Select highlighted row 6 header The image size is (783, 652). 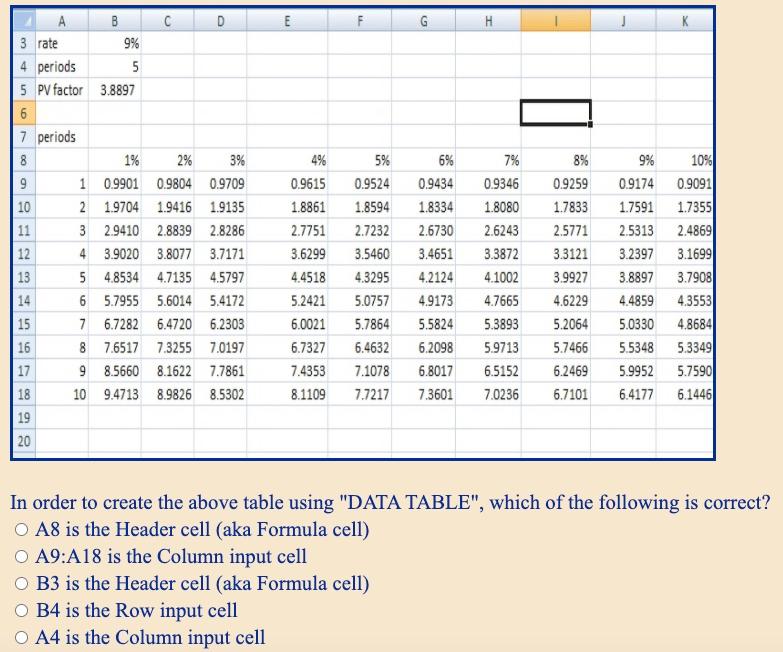pyautogui.click(x=23, y=113)
